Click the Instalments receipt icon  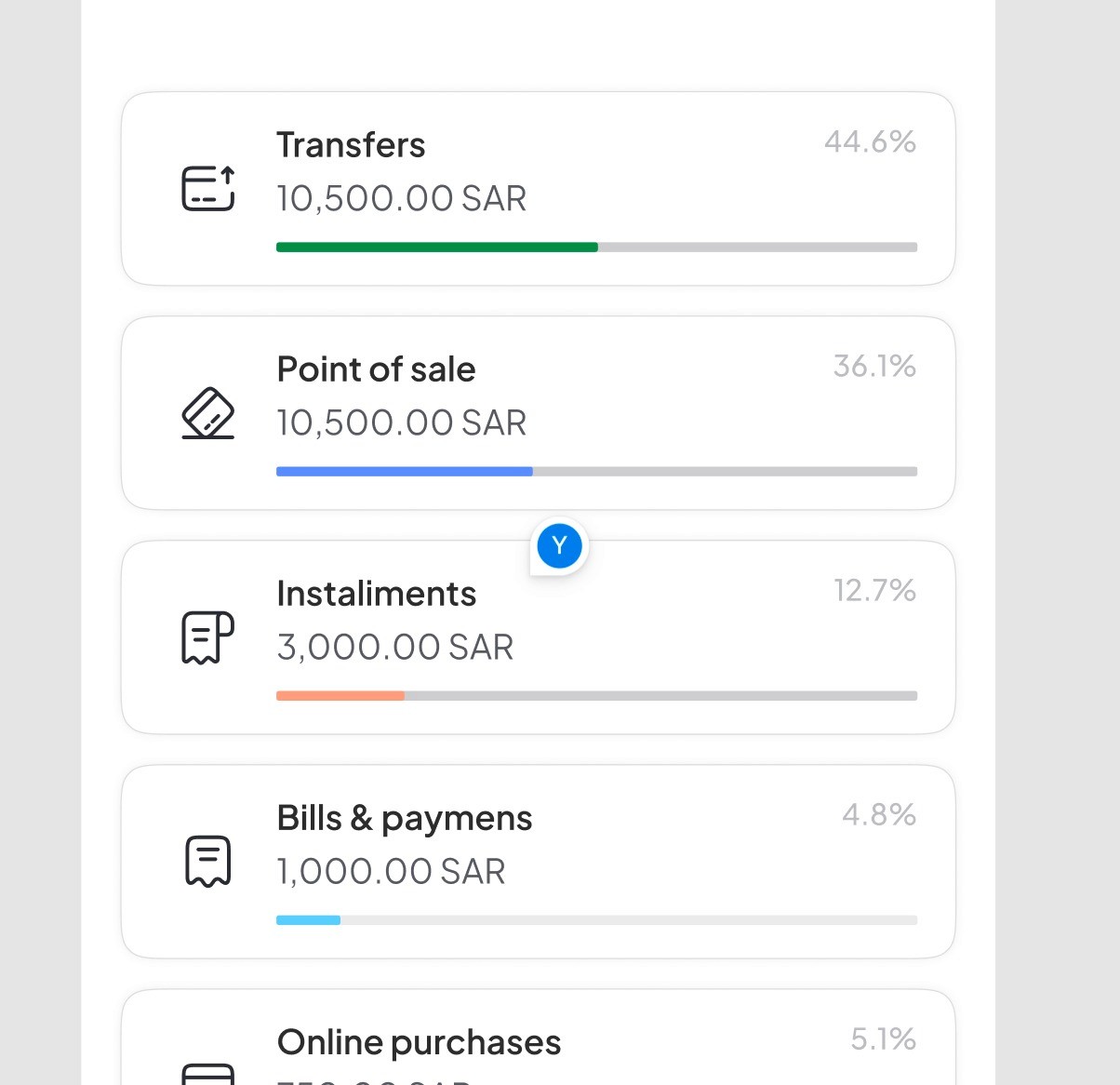tap(207, 637)
